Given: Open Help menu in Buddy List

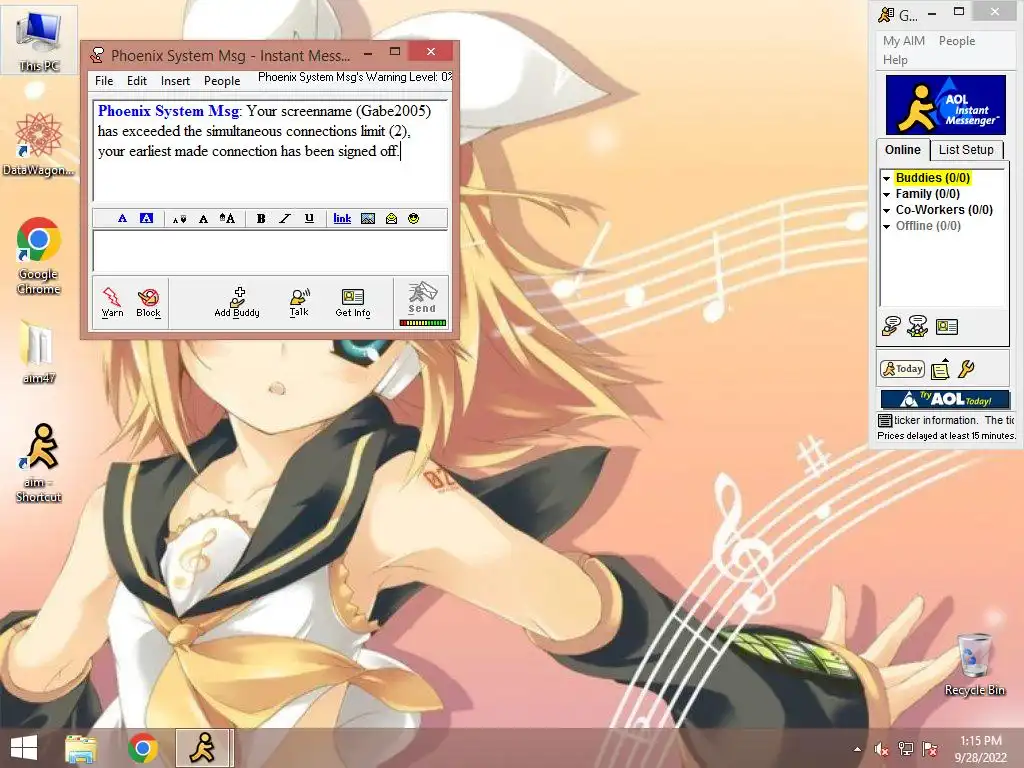Looking at the screenshot, I should (895, 59).
